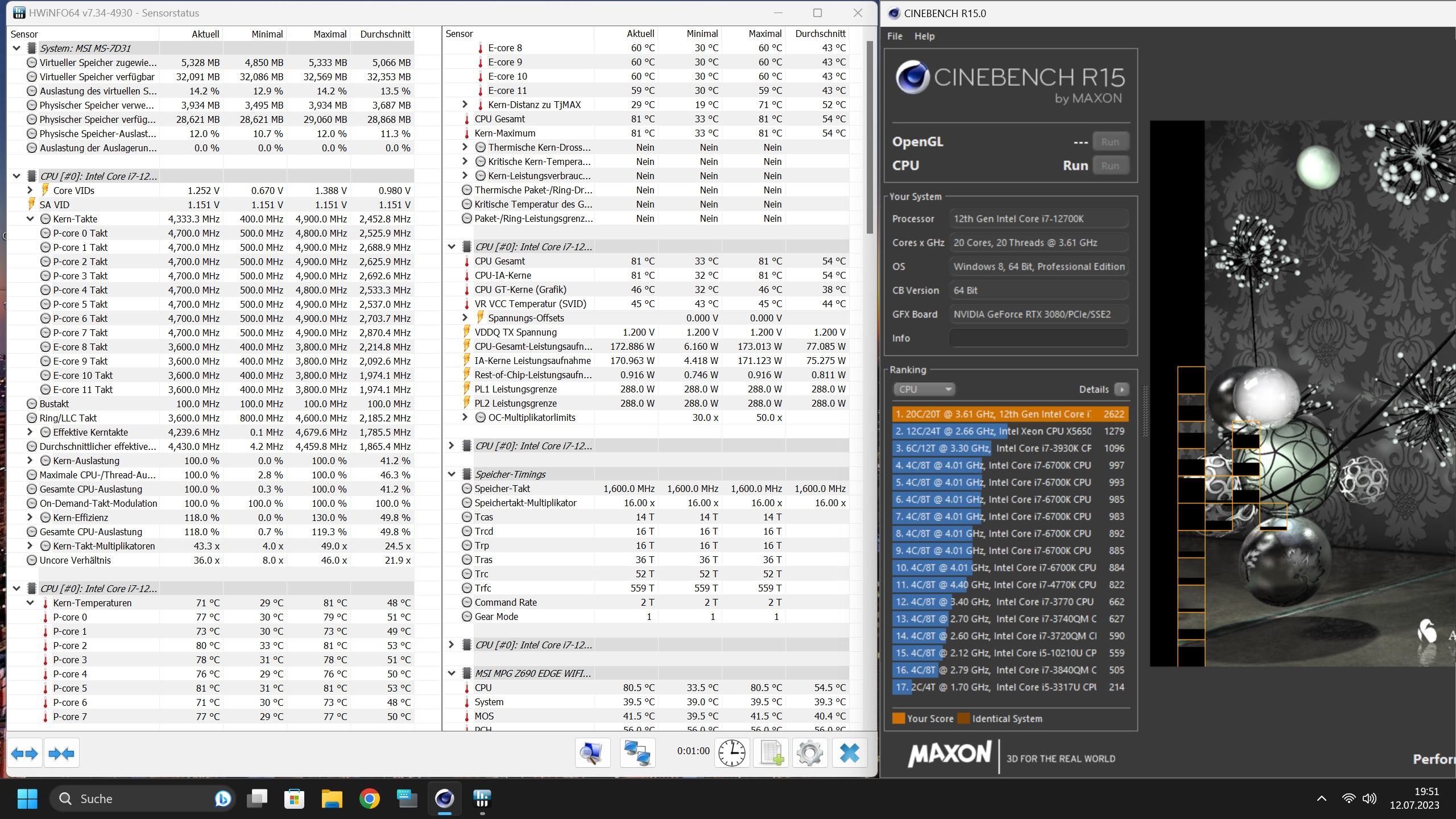Collapse the Kern-Temperaturen node
1456x819 pixels.
pos(30,603)
